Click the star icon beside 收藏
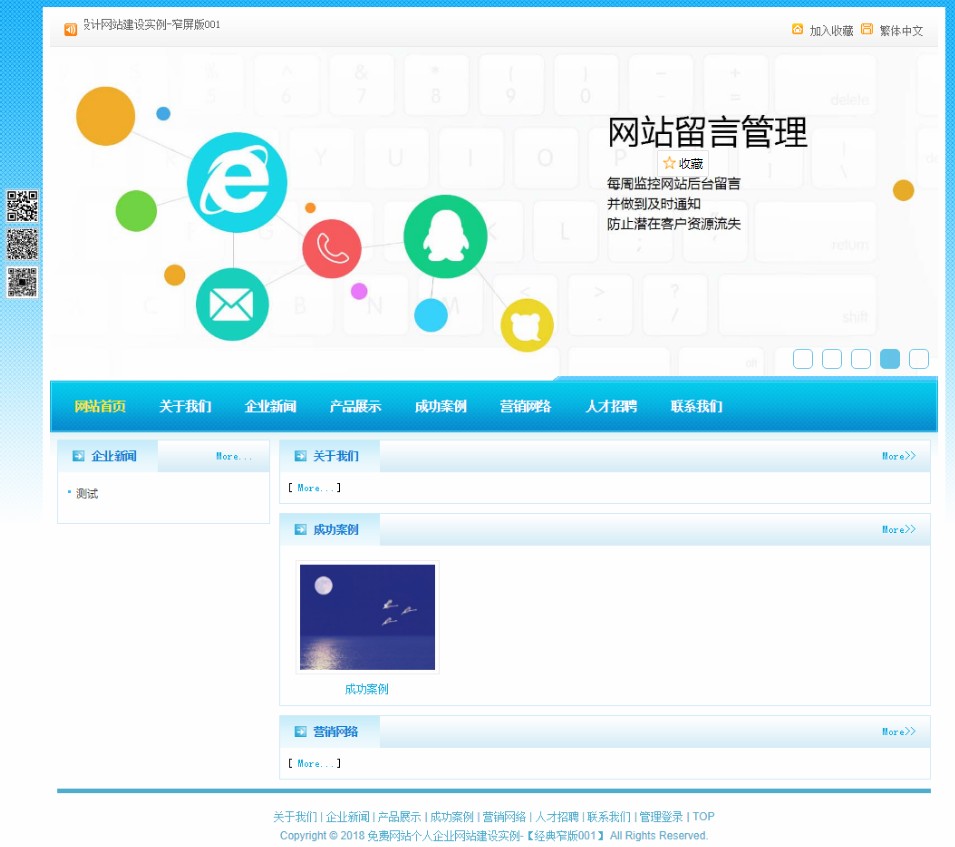955x847 pixels. [669, 163]
